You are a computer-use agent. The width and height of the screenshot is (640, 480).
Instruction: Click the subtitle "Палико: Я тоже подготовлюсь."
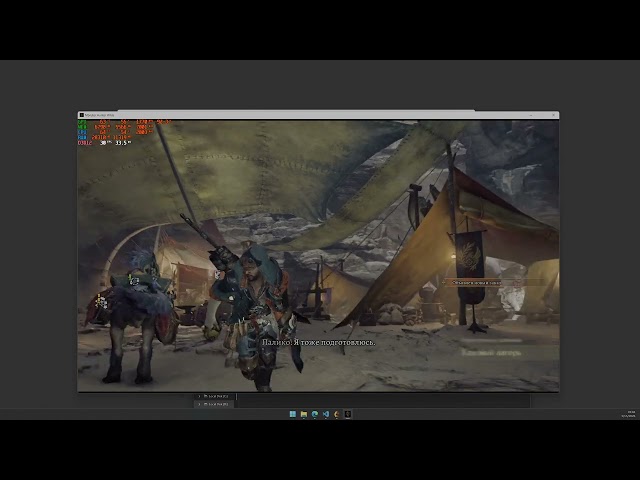tap(318, 342)
